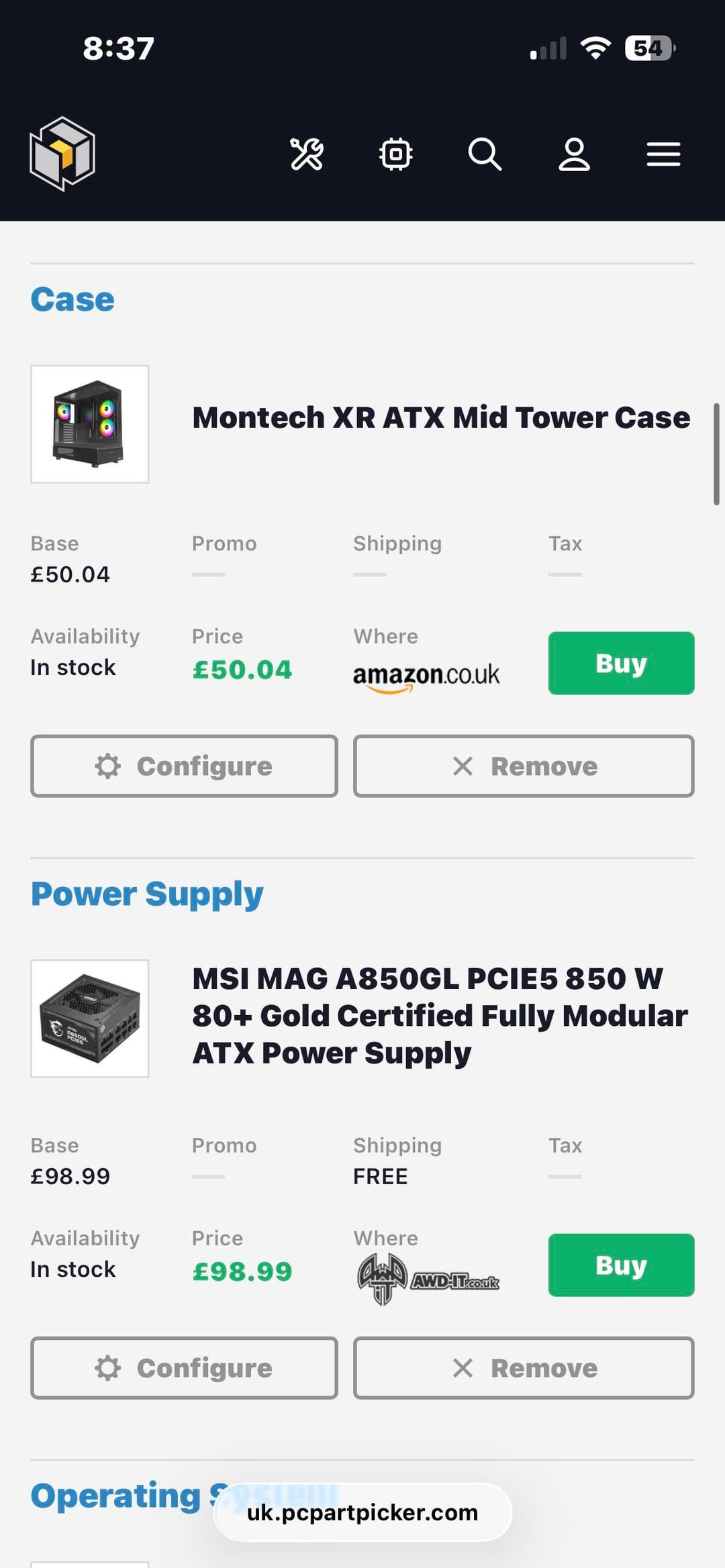Open the products chip icon
725x1568 pixels.
click(x=396, y=154)
